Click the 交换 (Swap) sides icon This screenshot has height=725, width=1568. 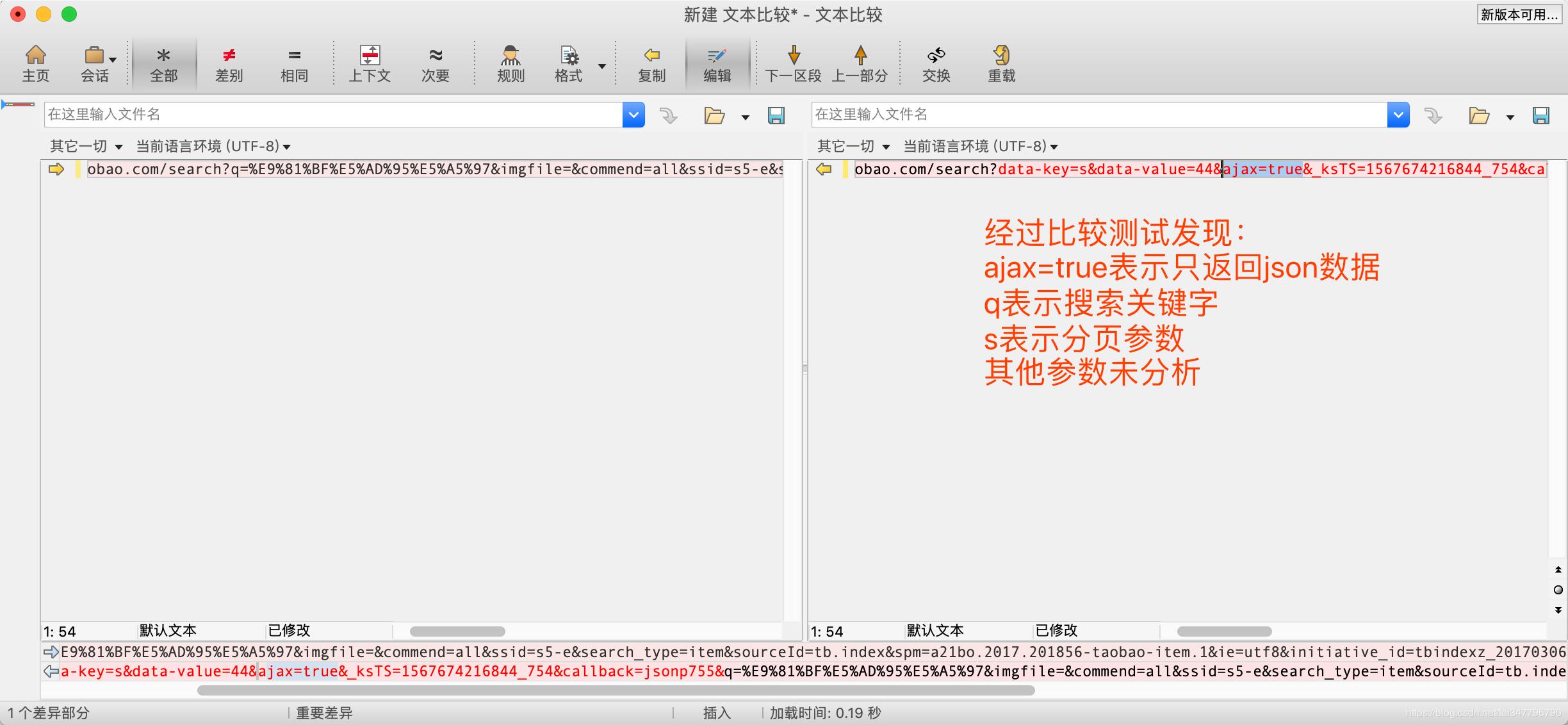coord(936,62)
